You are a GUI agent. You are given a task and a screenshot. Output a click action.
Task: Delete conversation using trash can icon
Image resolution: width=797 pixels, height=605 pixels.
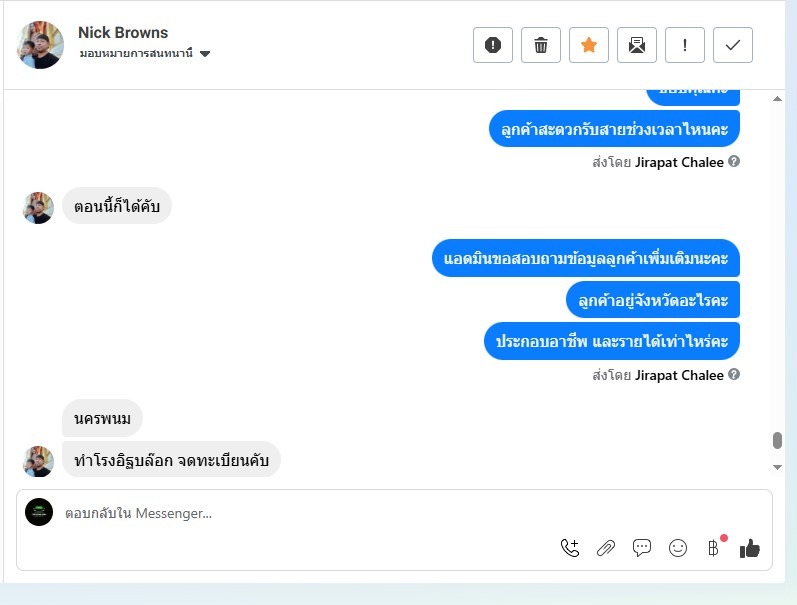click(x=541, y=45)
